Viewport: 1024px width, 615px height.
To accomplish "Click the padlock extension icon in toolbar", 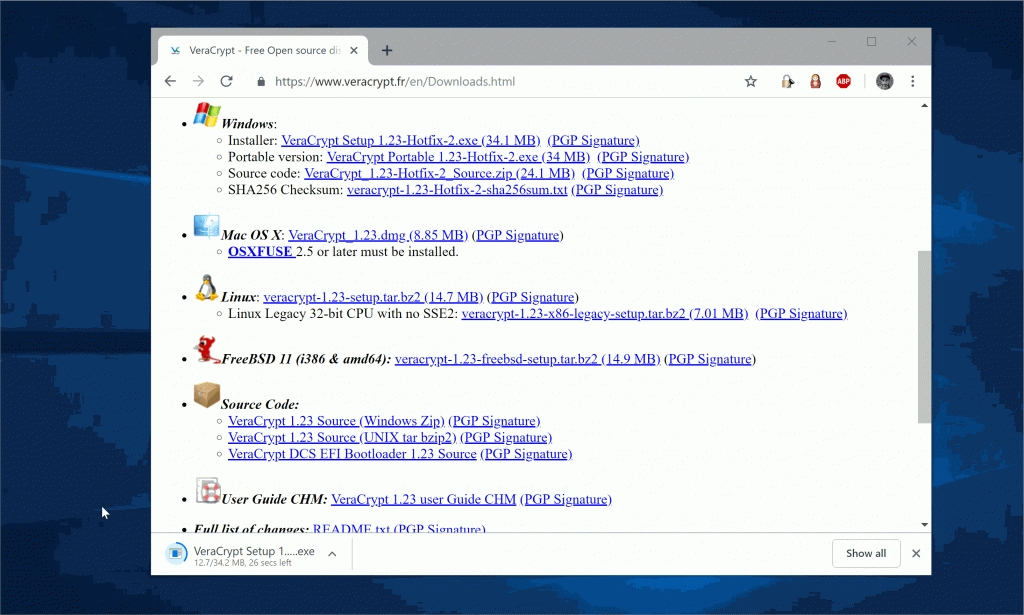I will coord(788,82).
